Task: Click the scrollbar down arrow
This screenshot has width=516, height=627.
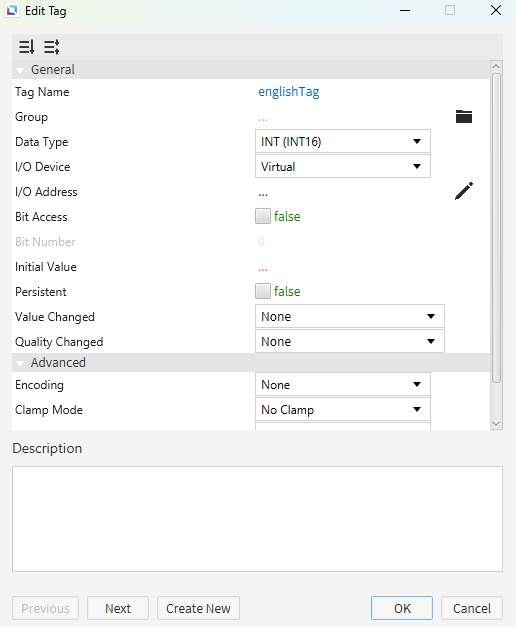Action: click(x=496, y=424)
